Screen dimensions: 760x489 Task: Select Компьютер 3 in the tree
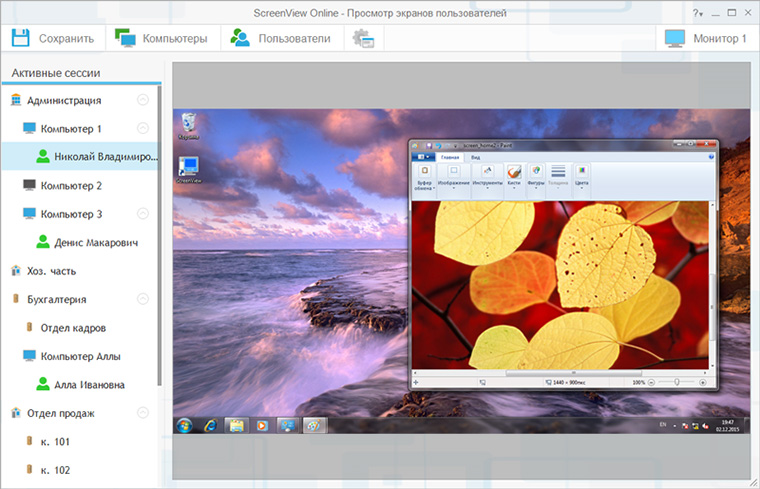[x=71, y=214]
